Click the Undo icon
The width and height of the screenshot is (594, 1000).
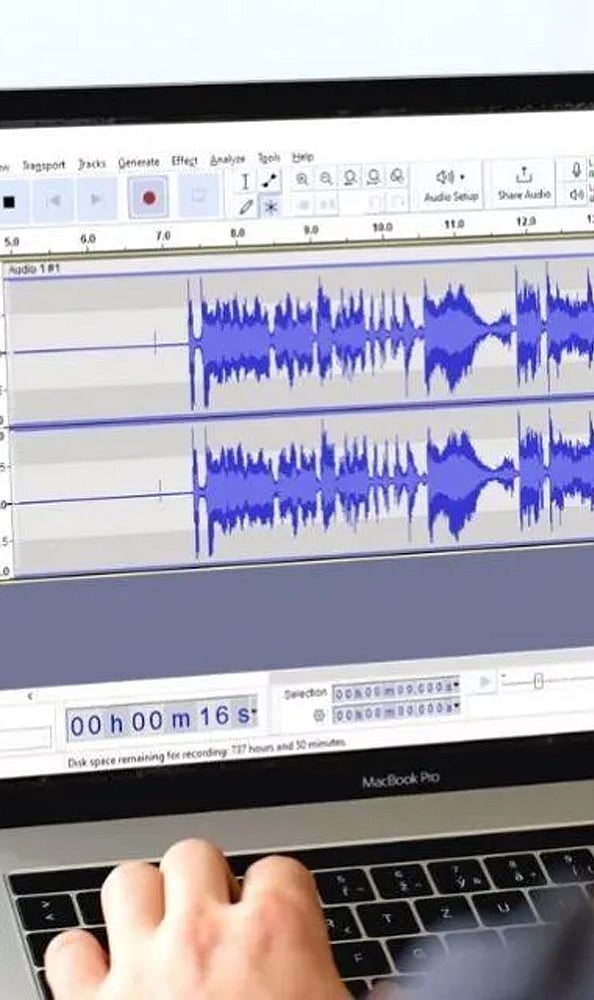point(375,202)
